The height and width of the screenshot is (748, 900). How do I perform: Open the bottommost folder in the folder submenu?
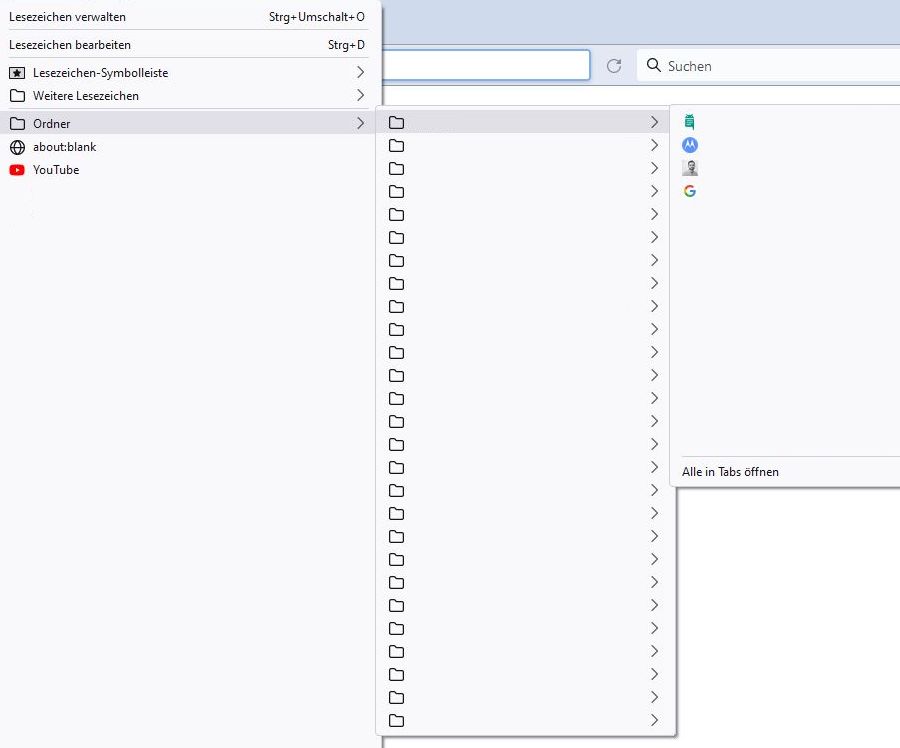pyautogui.click(x=525, y=720)
